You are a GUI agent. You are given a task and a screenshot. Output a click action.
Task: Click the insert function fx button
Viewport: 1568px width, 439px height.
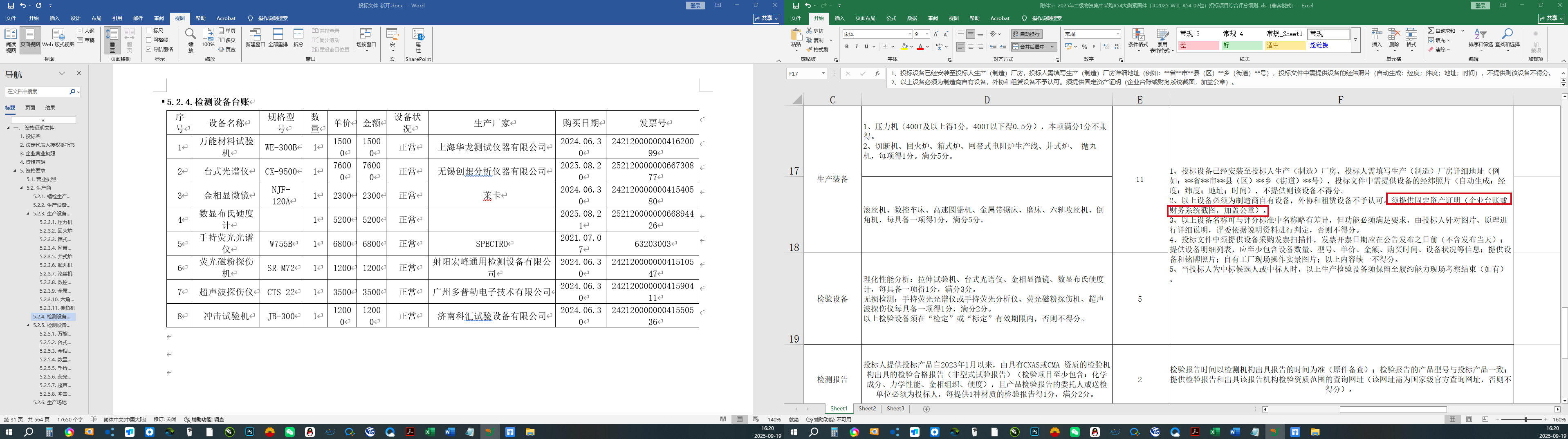click(x=877, y=74)
